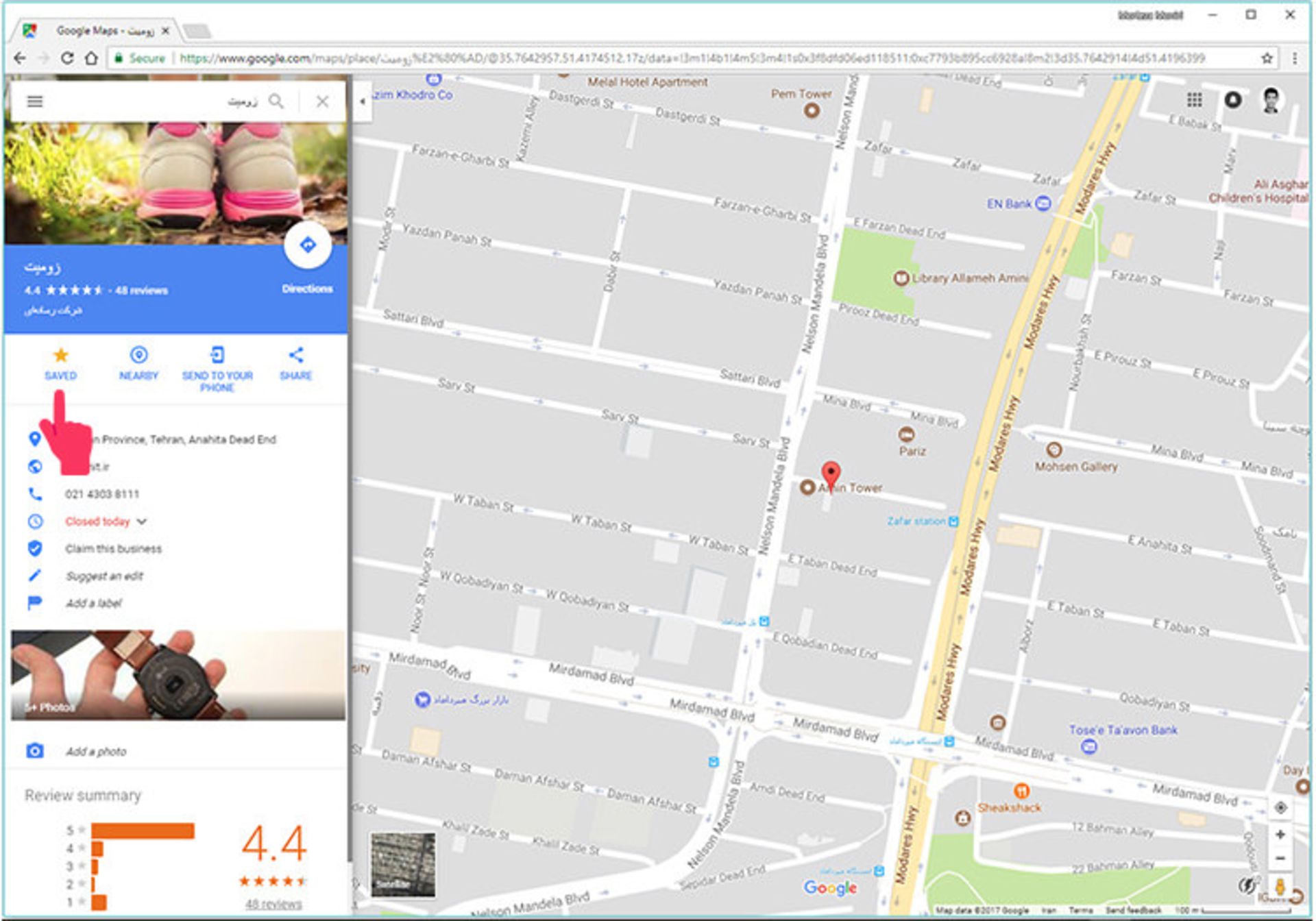
Task: Clear the search box with X
Action: coord(322,101)
